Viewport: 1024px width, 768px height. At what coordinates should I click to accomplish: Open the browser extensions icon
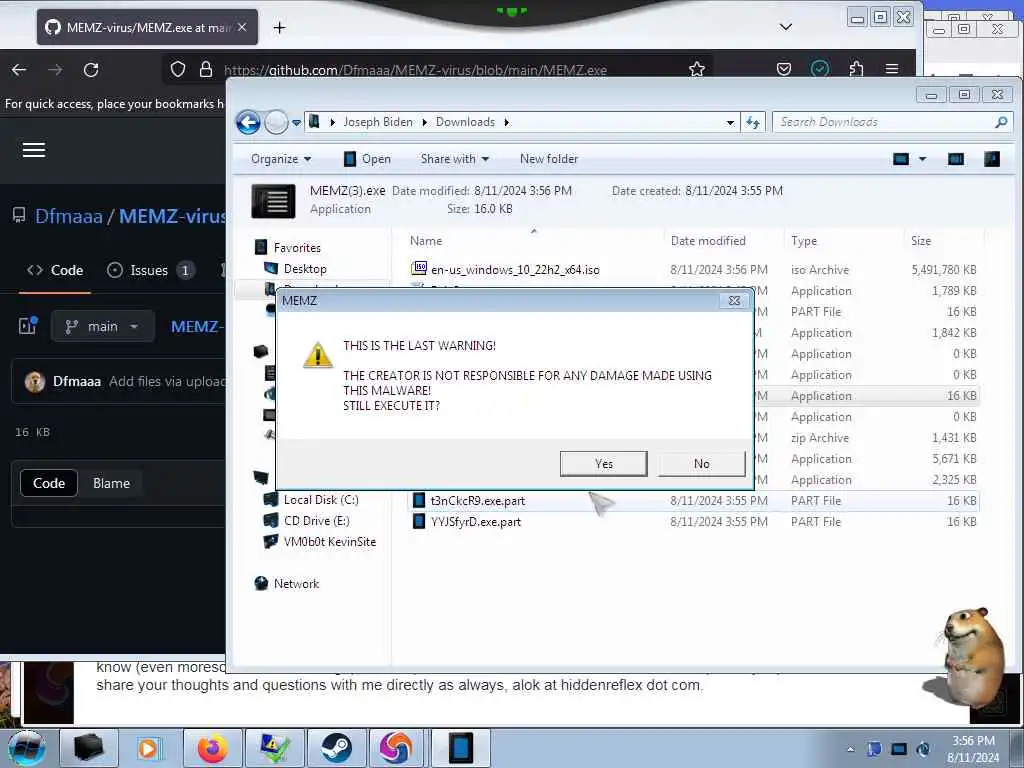tap(856, 69)
